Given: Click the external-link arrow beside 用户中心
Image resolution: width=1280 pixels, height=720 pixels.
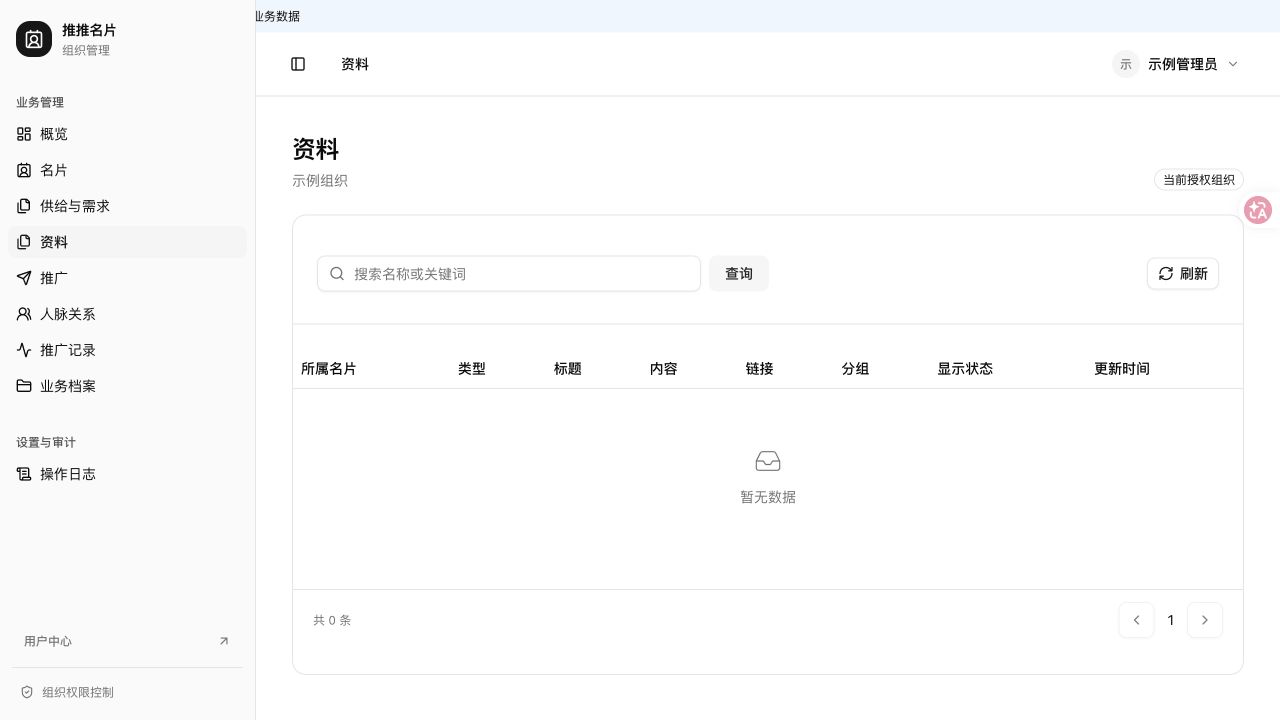Looking at the screenshot, I should point(224,641).
